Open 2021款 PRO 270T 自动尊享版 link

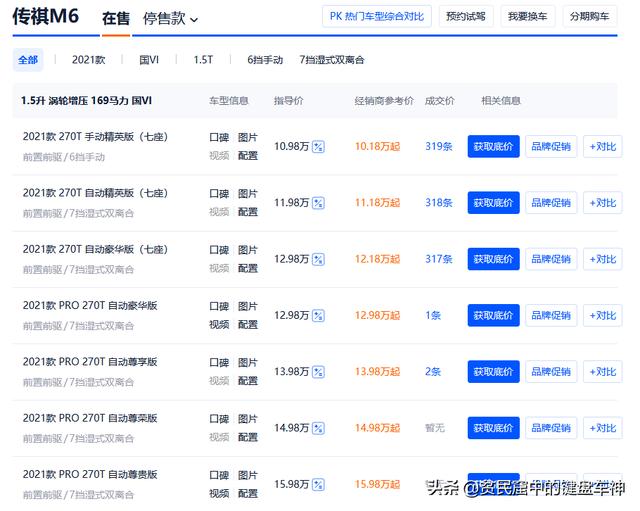90,362
